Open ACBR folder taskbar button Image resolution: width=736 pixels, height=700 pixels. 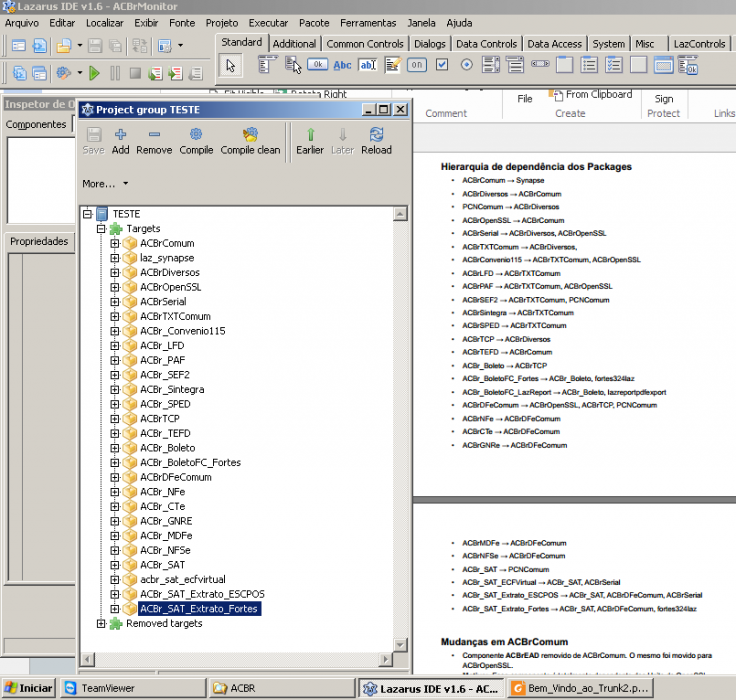click(x=282, y=688)
